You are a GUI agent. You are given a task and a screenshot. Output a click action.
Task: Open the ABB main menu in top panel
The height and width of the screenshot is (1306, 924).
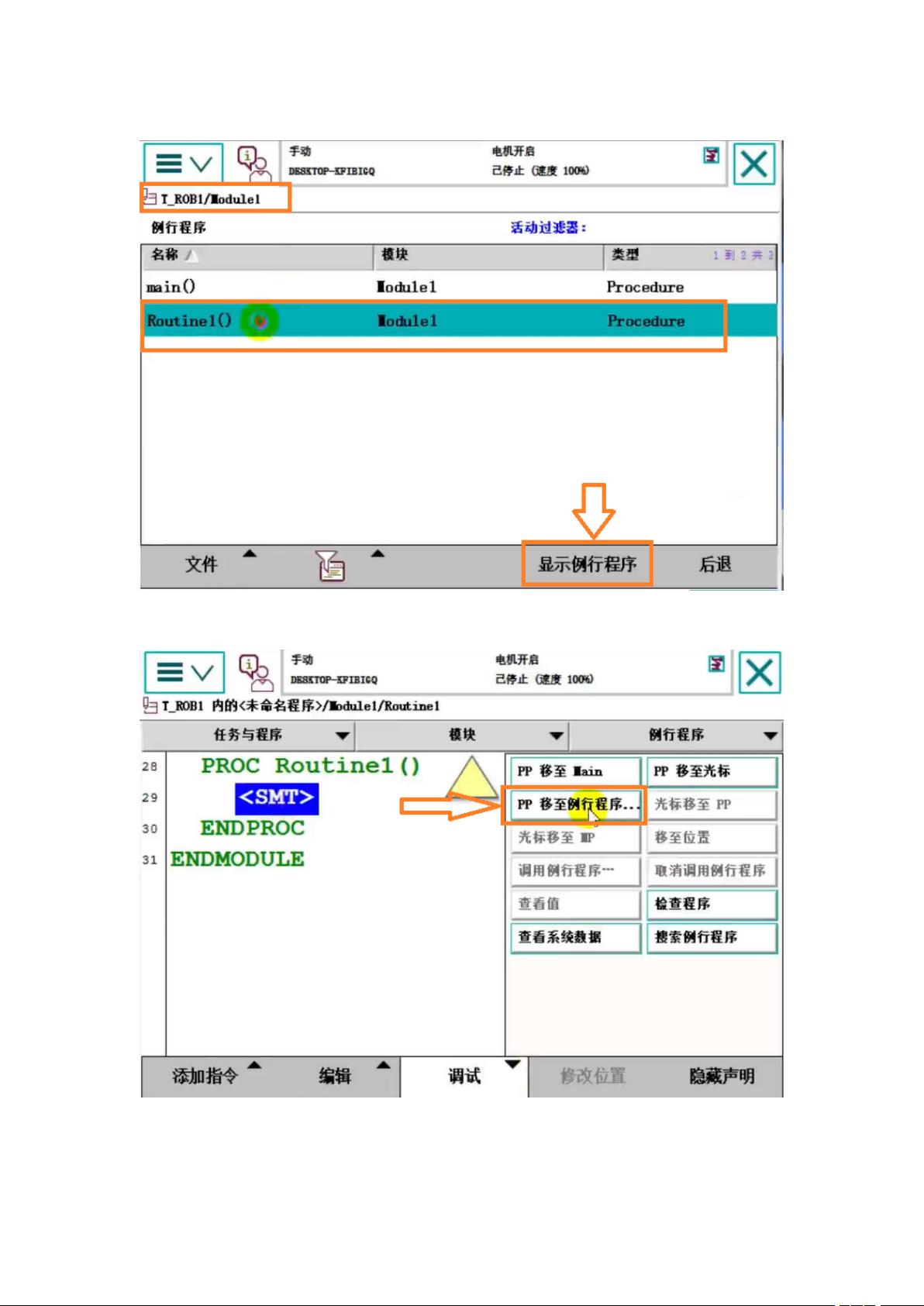click(183, 164)
